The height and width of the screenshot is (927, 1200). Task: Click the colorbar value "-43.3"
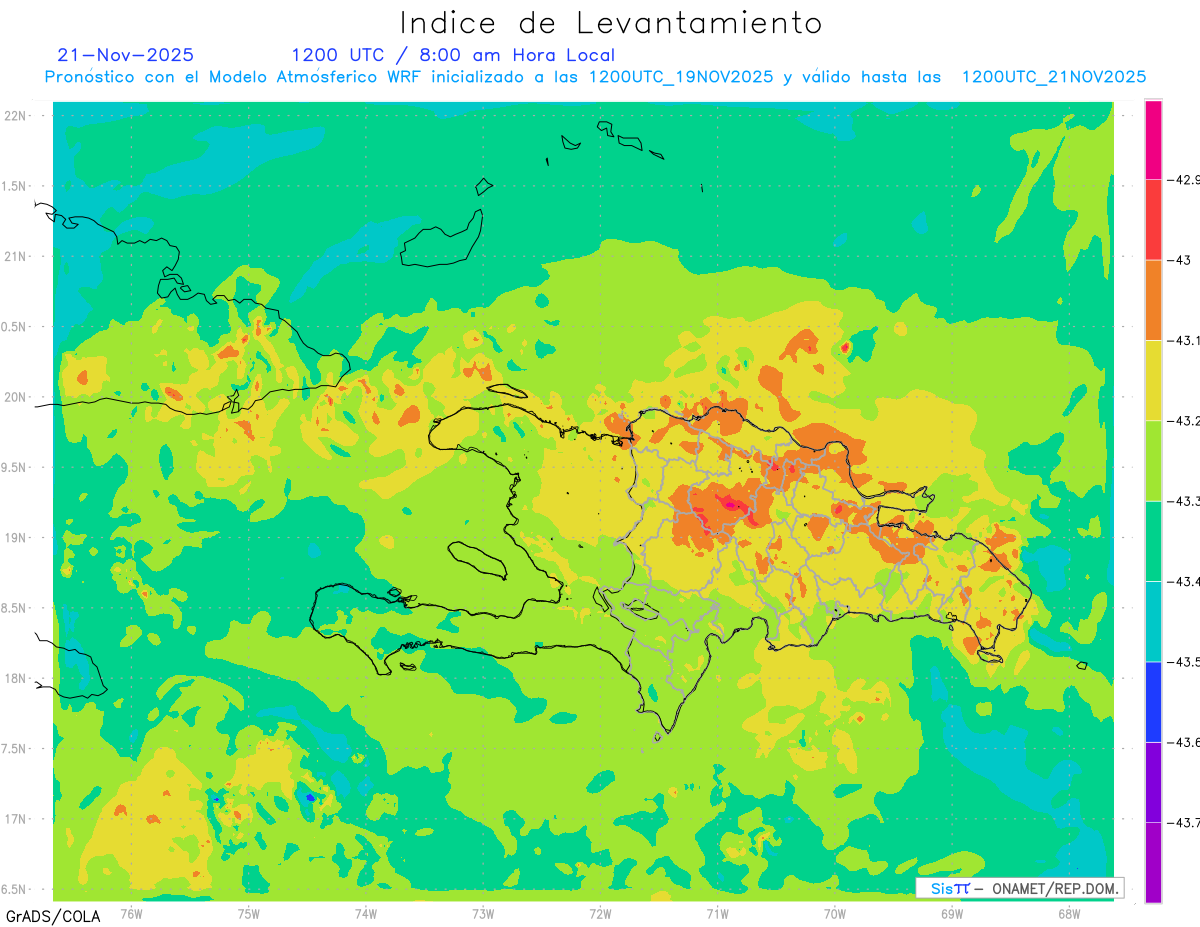(1185, 501)
